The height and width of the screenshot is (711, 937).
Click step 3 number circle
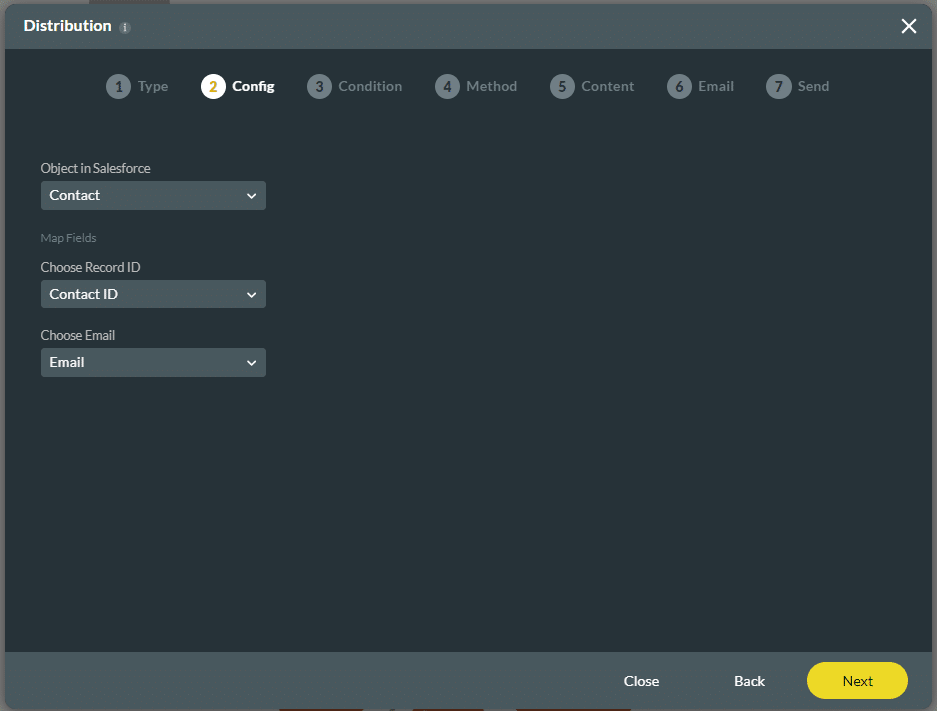coord(319,87)
